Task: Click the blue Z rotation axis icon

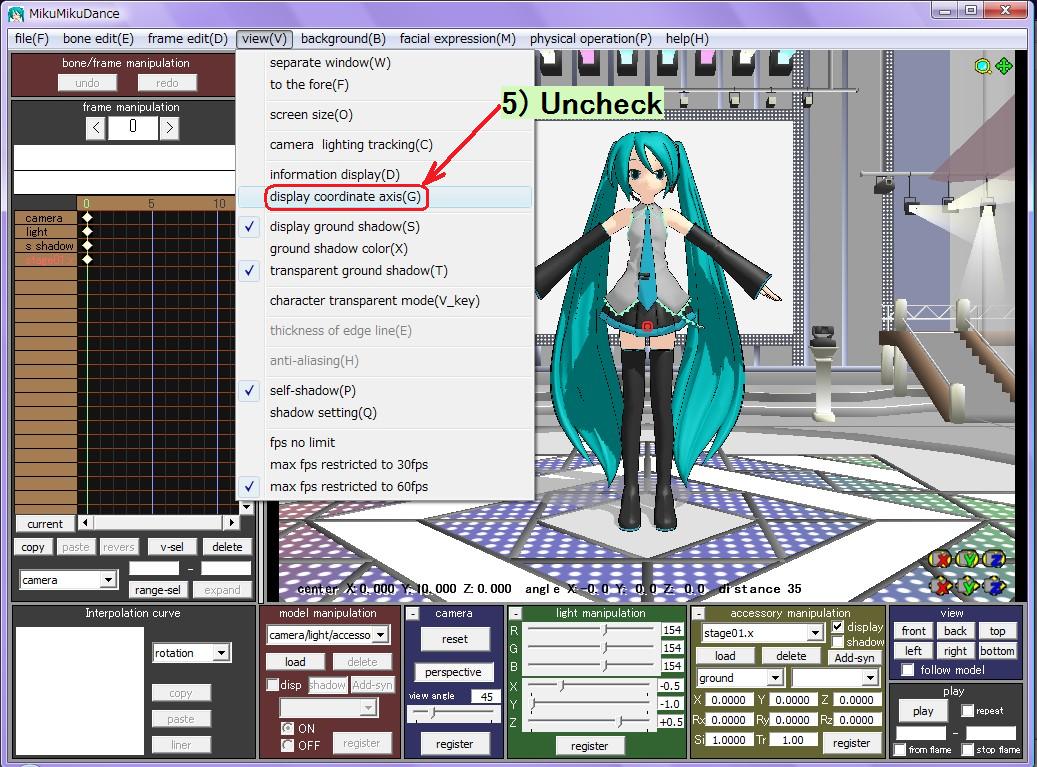Action: coord(995,559)
